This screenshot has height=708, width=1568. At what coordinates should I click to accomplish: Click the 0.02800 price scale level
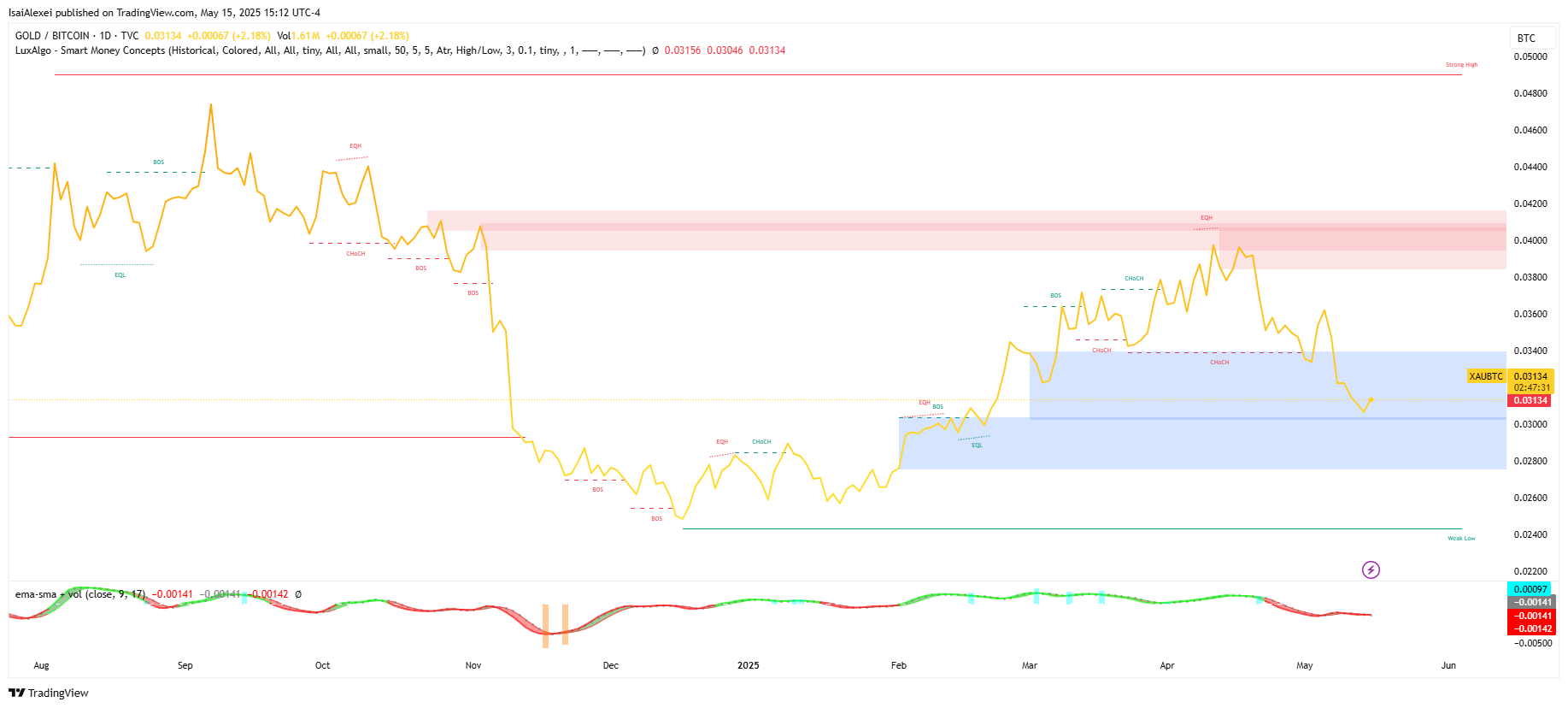(1530, 462)
